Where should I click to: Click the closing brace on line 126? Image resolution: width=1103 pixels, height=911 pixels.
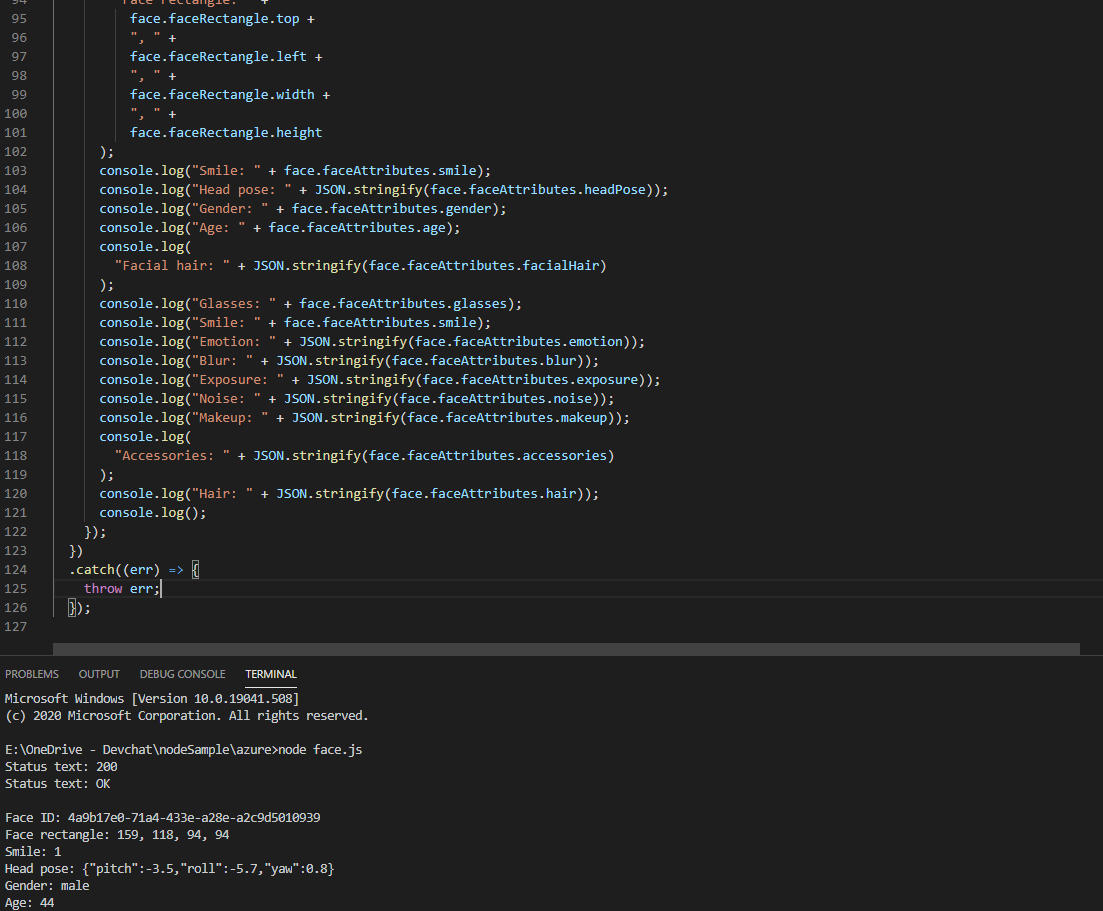(70, 607)
